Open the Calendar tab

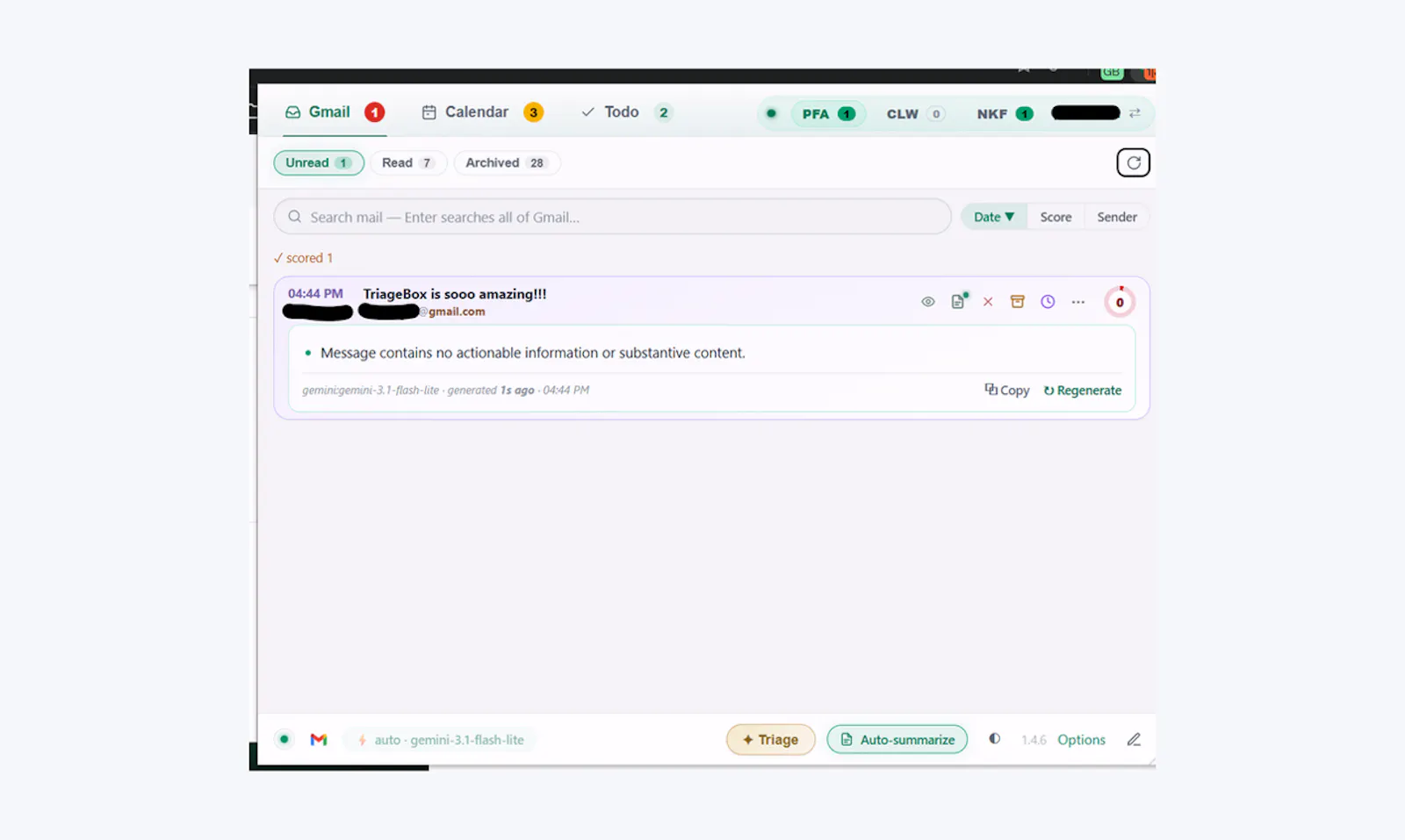[482, 112]
